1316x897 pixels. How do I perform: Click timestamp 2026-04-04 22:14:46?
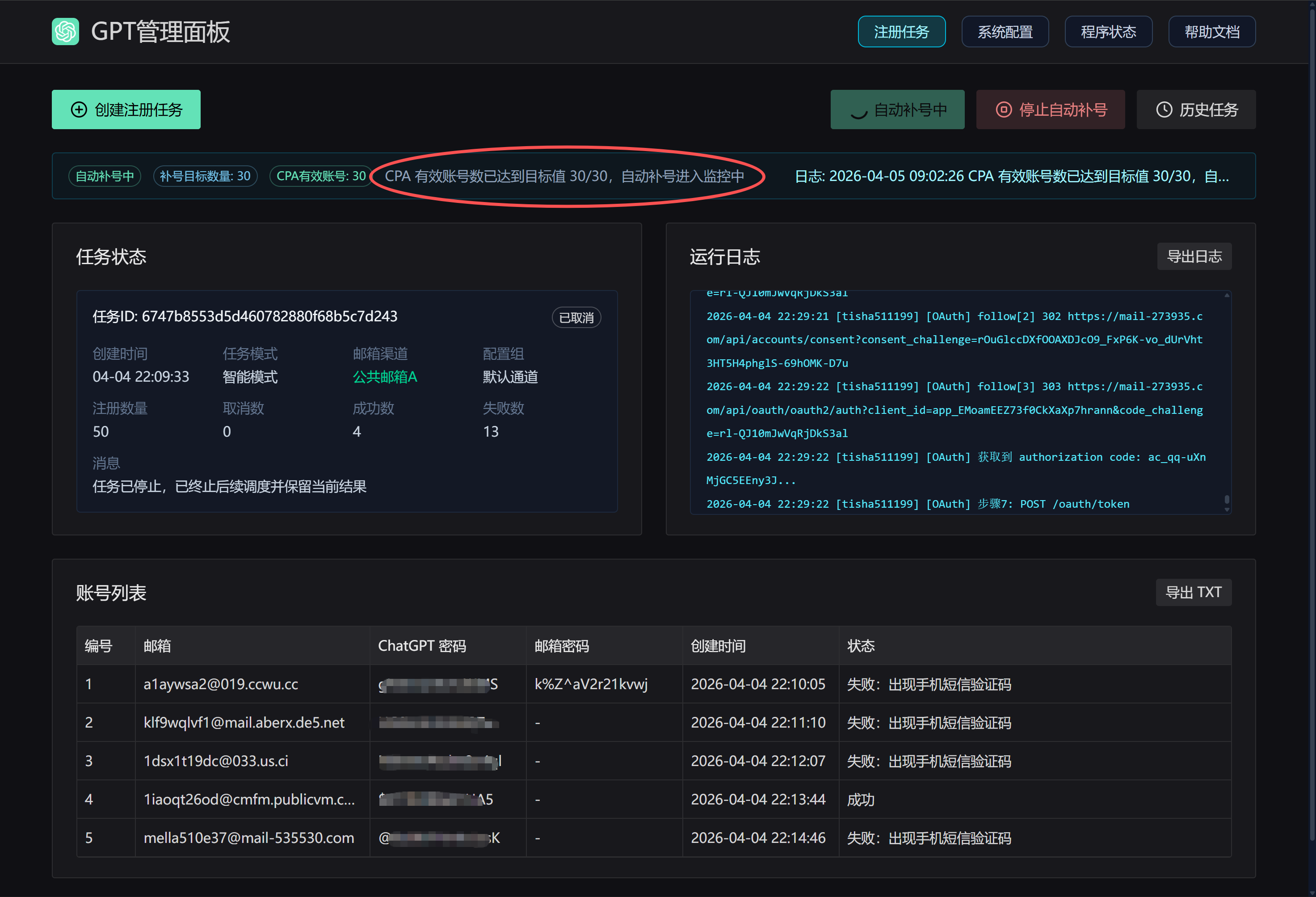758,838
